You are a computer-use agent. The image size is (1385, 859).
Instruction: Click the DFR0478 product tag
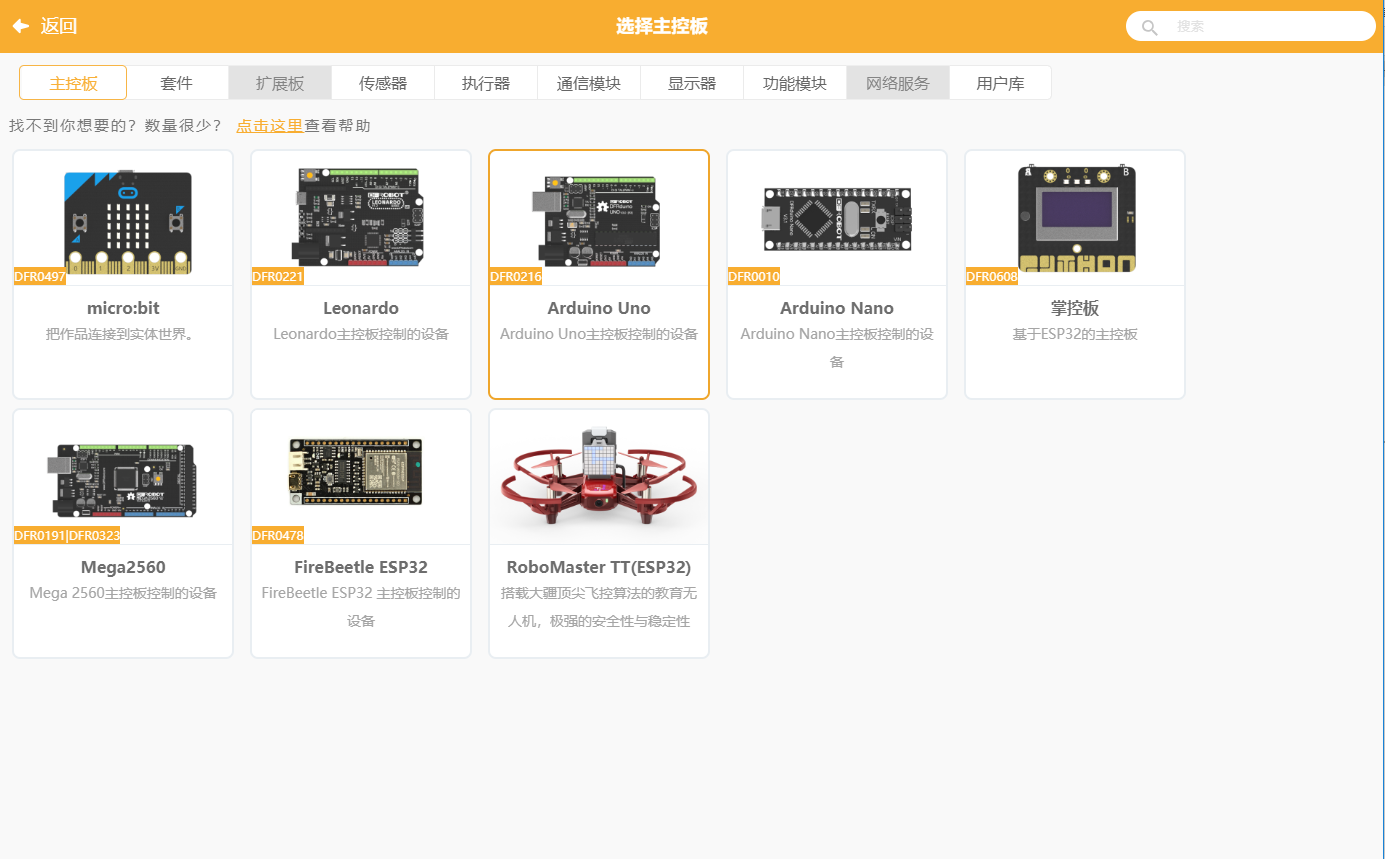278,536
